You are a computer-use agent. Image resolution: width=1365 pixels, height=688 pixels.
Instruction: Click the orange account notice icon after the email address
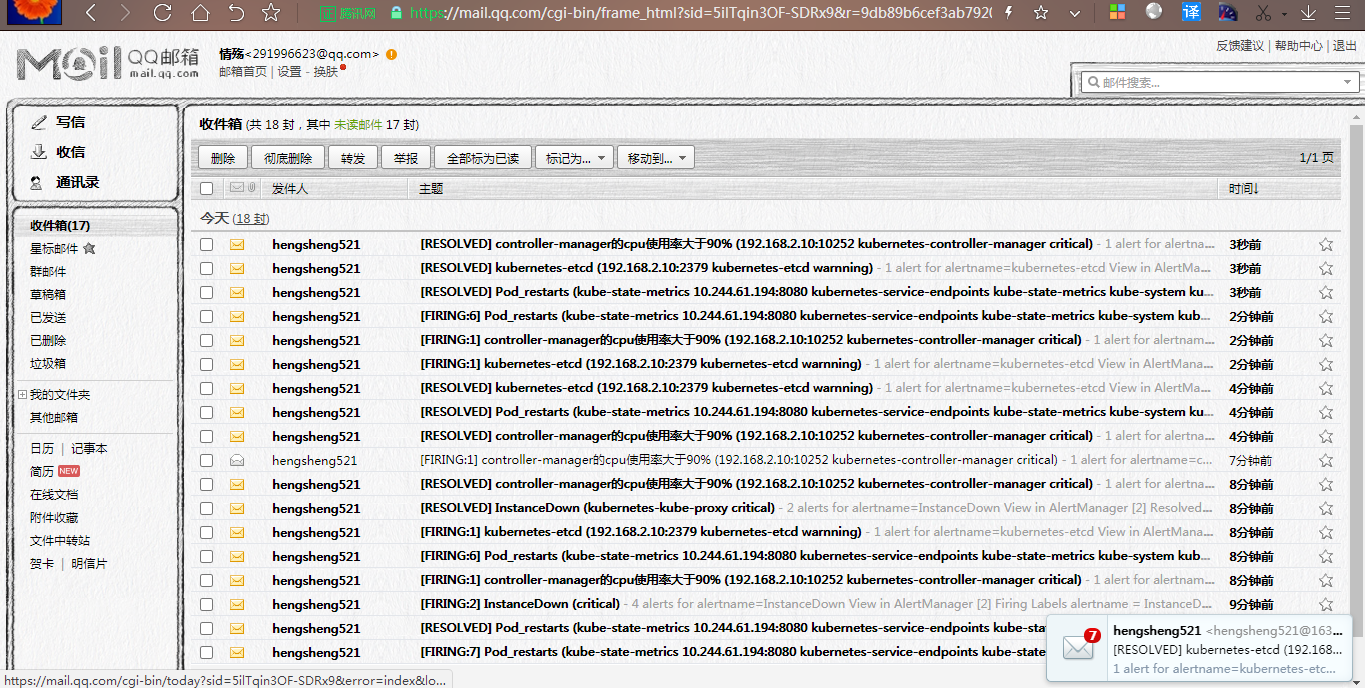pos(391,54)
